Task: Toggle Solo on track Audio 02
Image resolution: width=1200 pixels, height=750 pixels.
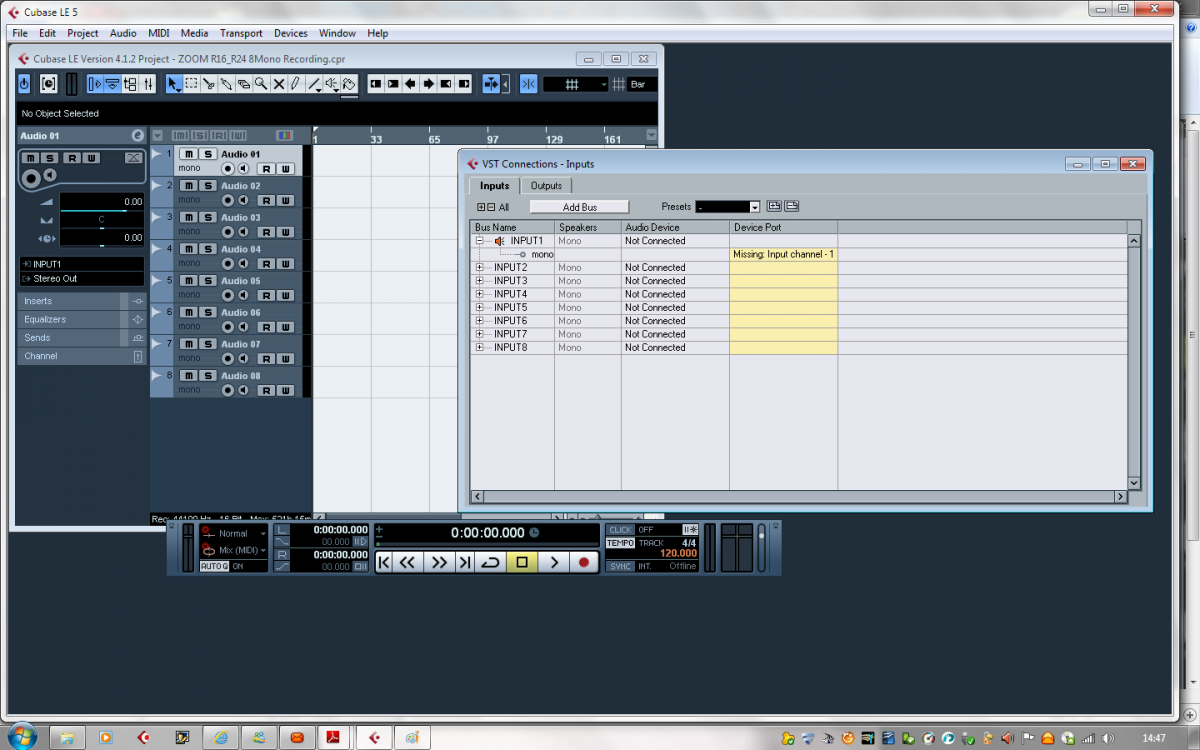Action: 207,186
